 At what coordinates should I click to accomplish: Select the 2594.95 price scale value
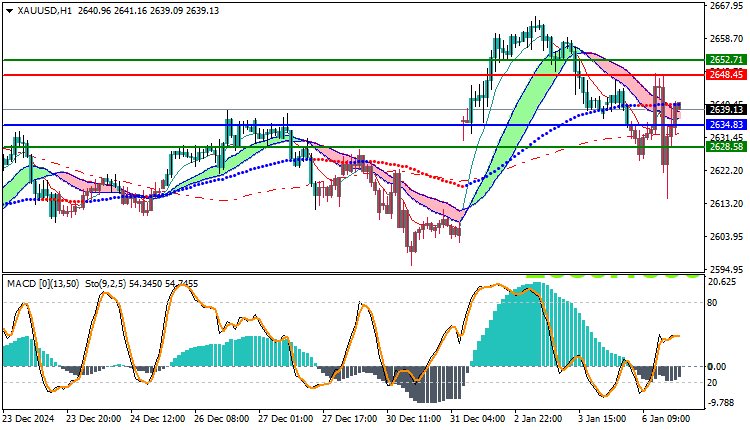pyautogui.click(x=726, y=270)
